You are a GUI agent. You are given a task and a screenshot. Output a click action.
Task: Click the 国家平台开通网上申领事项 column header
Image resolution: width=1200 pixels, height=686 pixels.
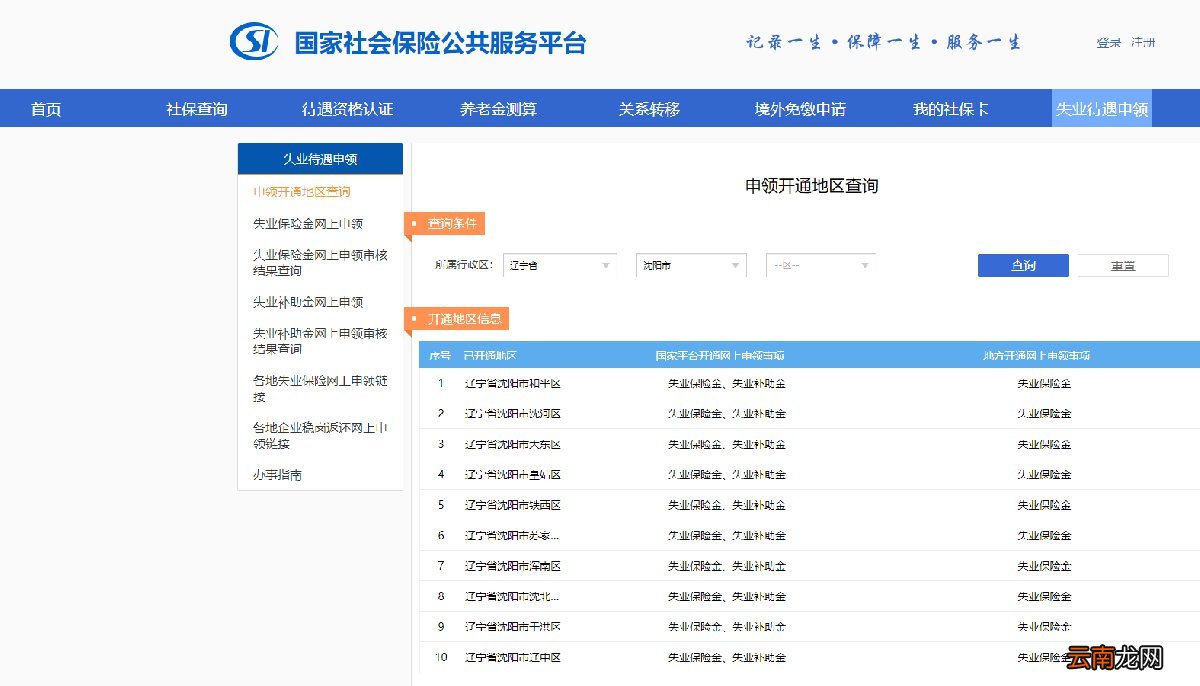click(720, 355)
